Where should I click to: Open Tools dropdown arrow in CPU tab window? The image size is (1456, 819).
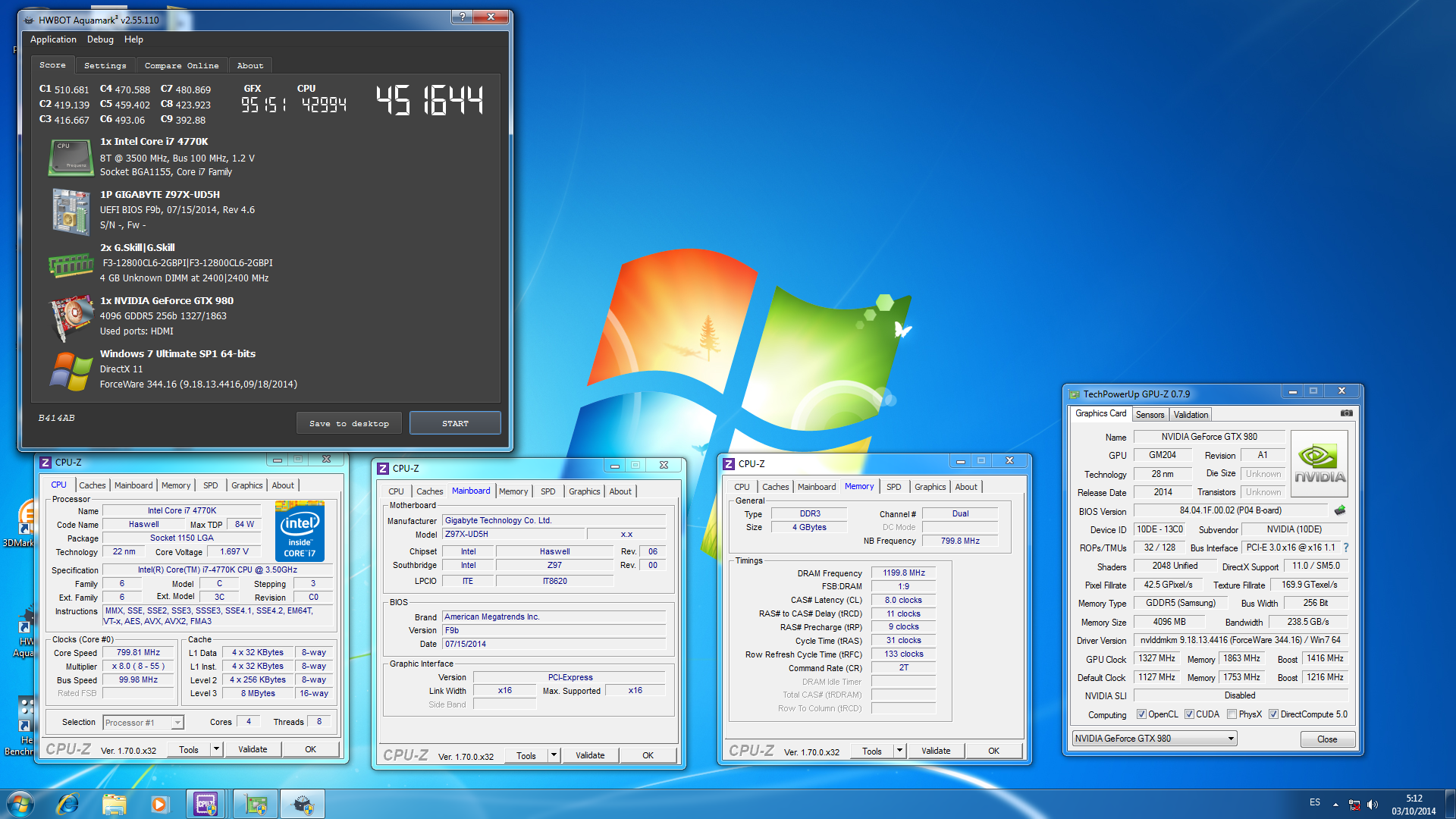point(216,749)
